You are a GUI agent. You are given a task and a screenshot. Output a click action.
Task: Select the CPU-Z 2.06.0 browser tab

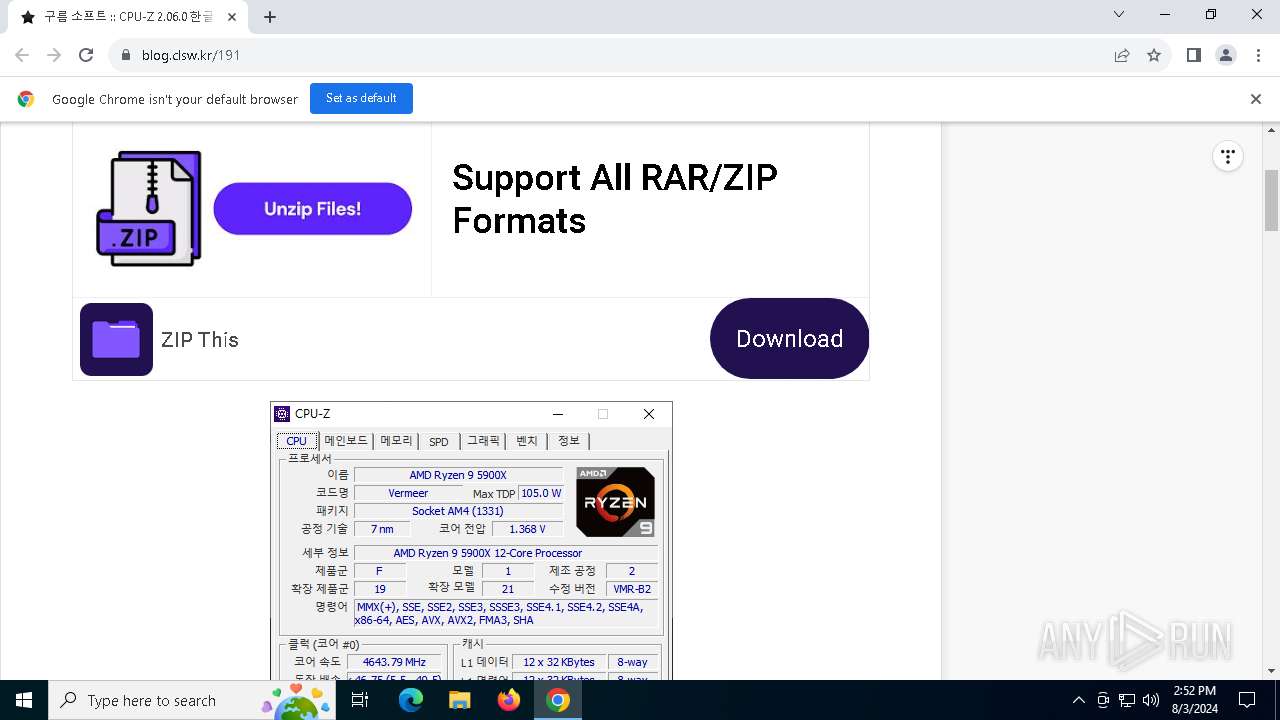point(128,17)
